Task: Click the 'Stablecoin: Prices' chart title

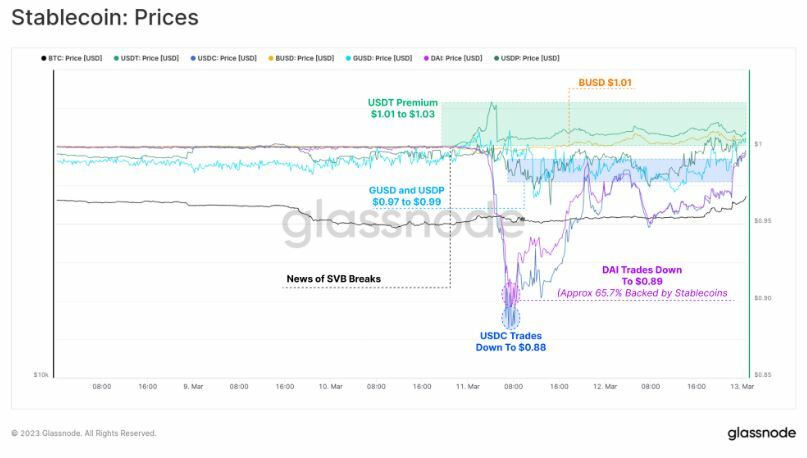Action: tap(104, 18)
